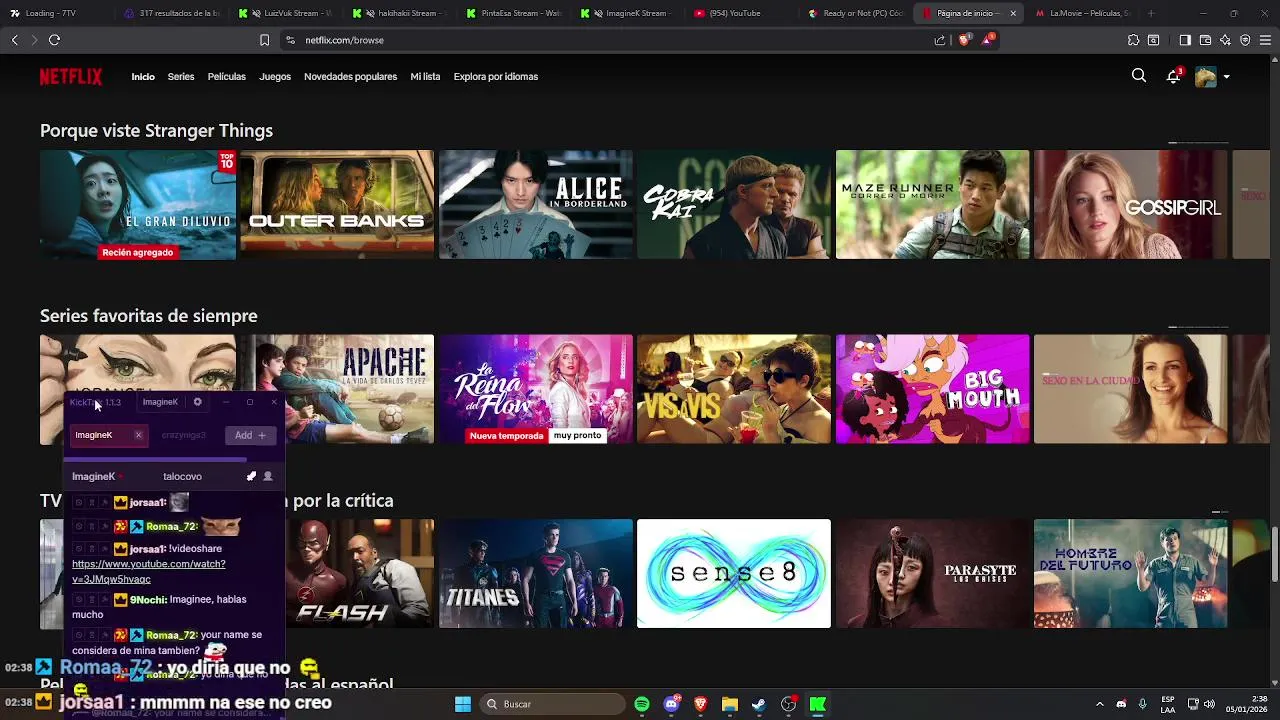Open Gossip Girl title card
The image size is (1280, 720).
click(1131, 205)
